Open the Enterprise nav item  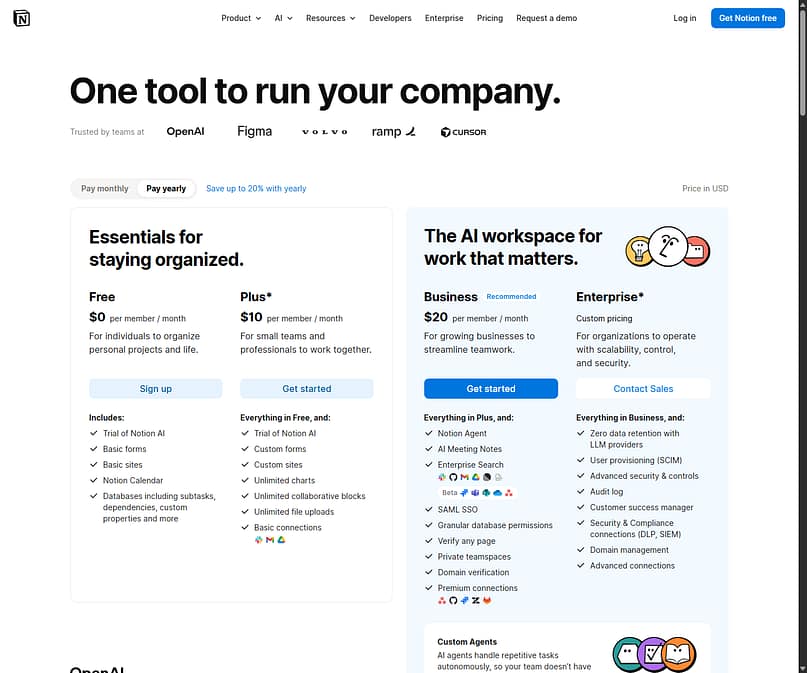(444, 18)
